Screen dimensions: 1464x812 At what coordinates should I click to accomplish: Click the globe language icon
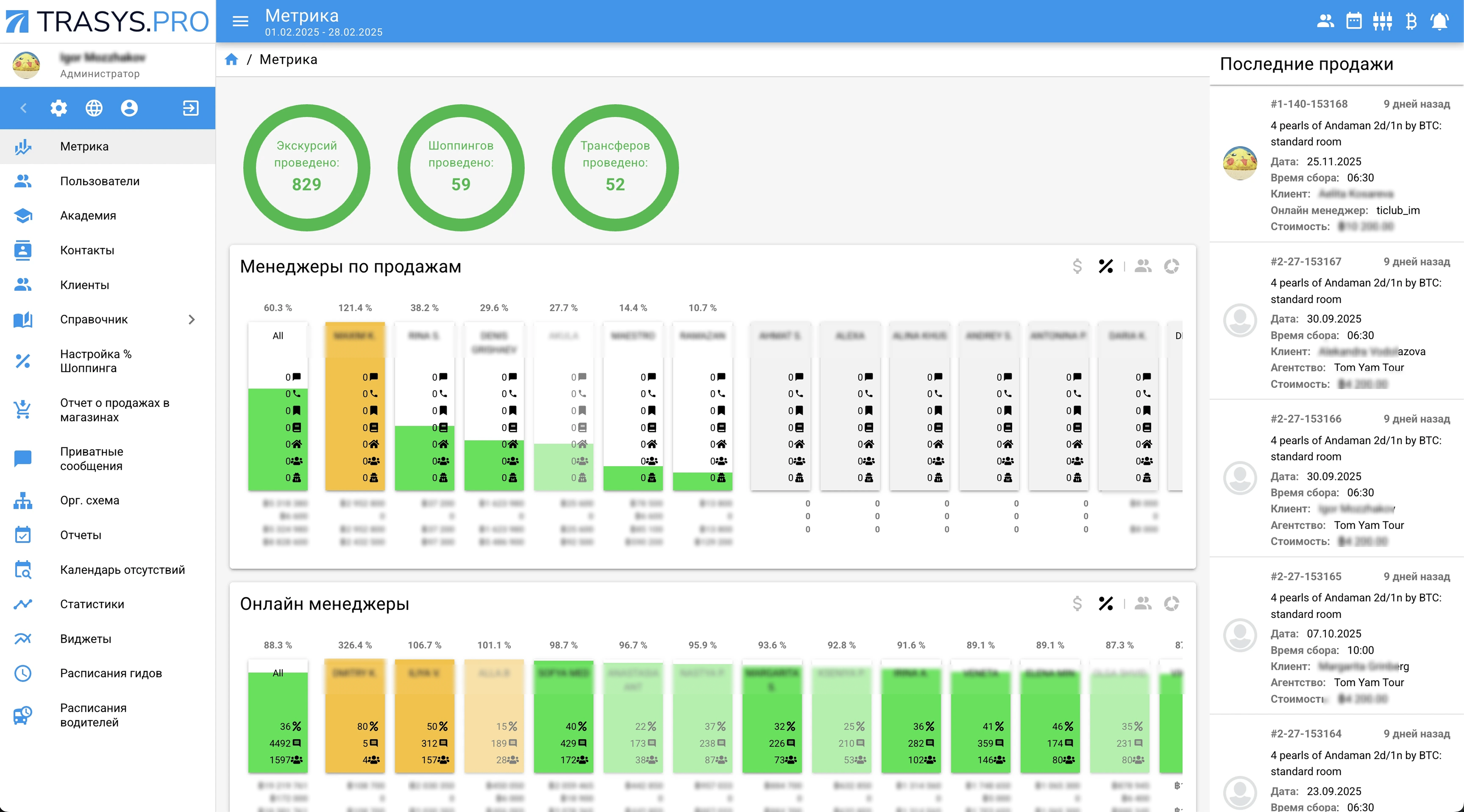pyautogui.click(x=94, y=108)
